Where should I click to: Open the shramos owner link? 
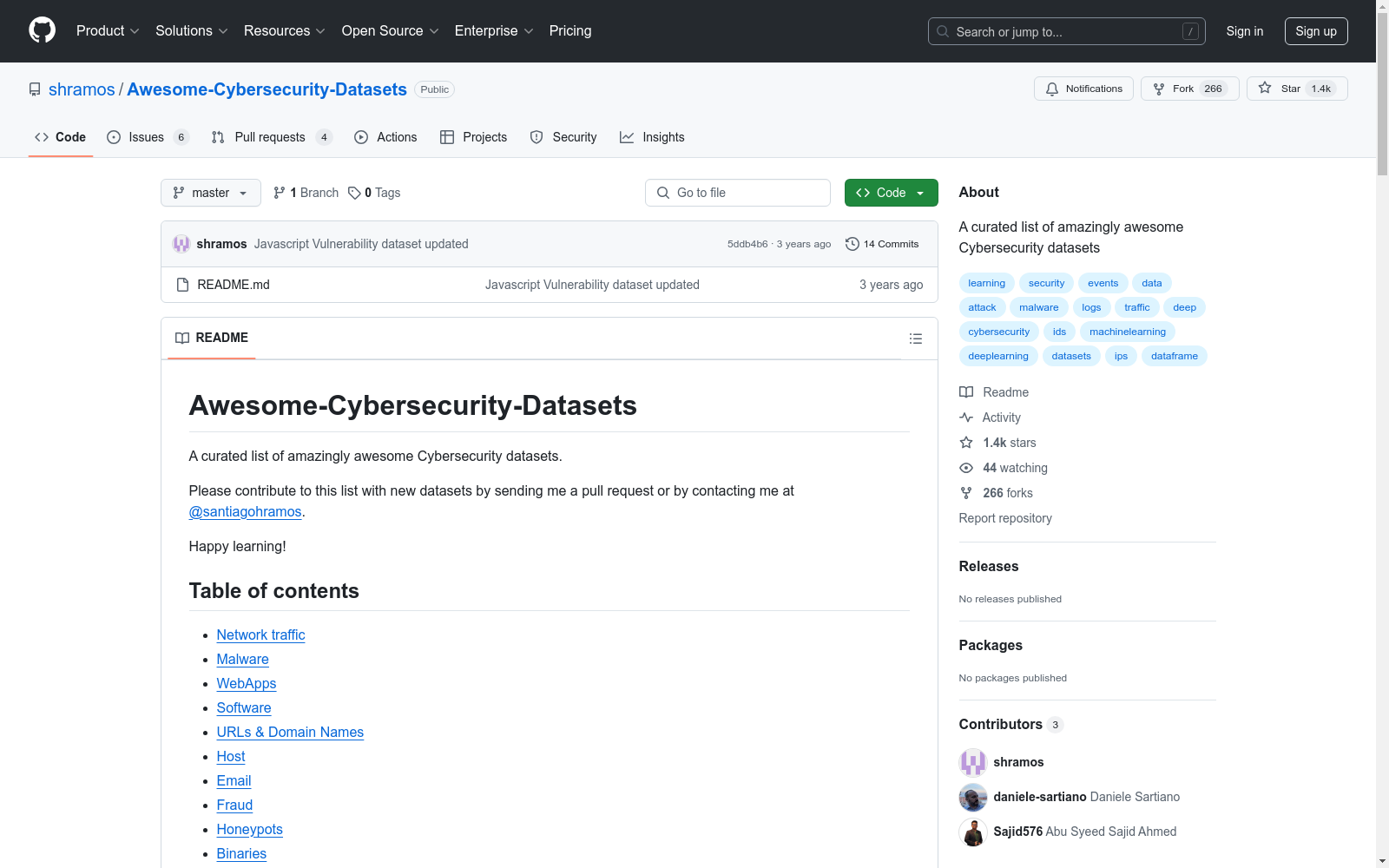point(82,89)
